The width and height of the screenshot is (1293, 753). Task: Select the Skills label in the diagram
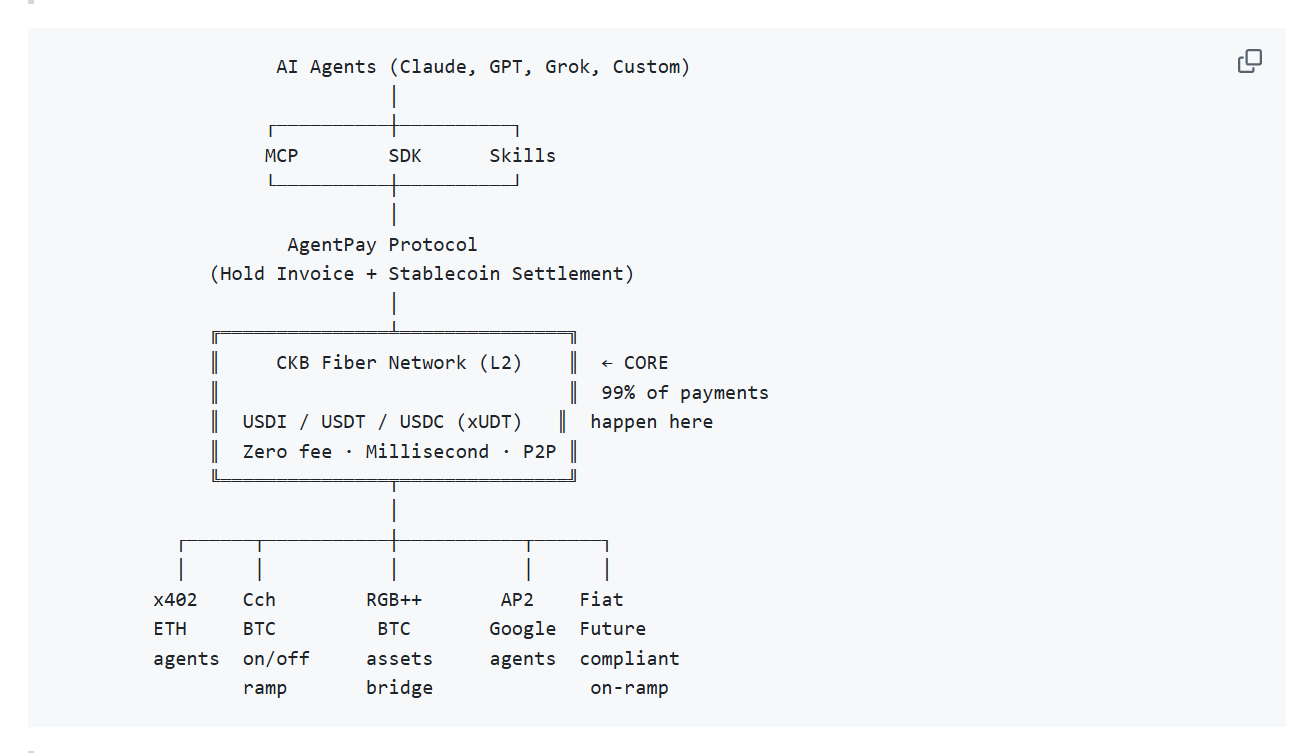click(x=522, y=156)
